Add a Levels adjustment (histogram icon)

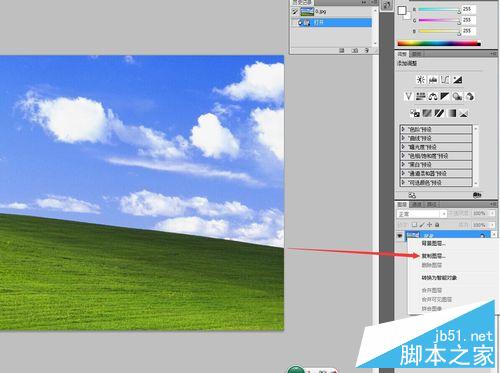coord(433,80)
